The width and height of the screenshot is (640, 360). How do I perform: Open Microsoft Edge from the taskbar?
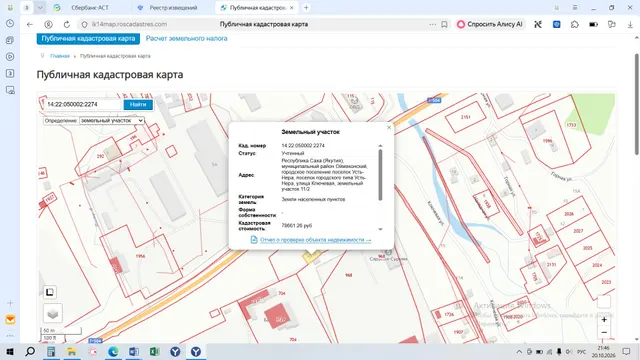click(x=113, y=351)
